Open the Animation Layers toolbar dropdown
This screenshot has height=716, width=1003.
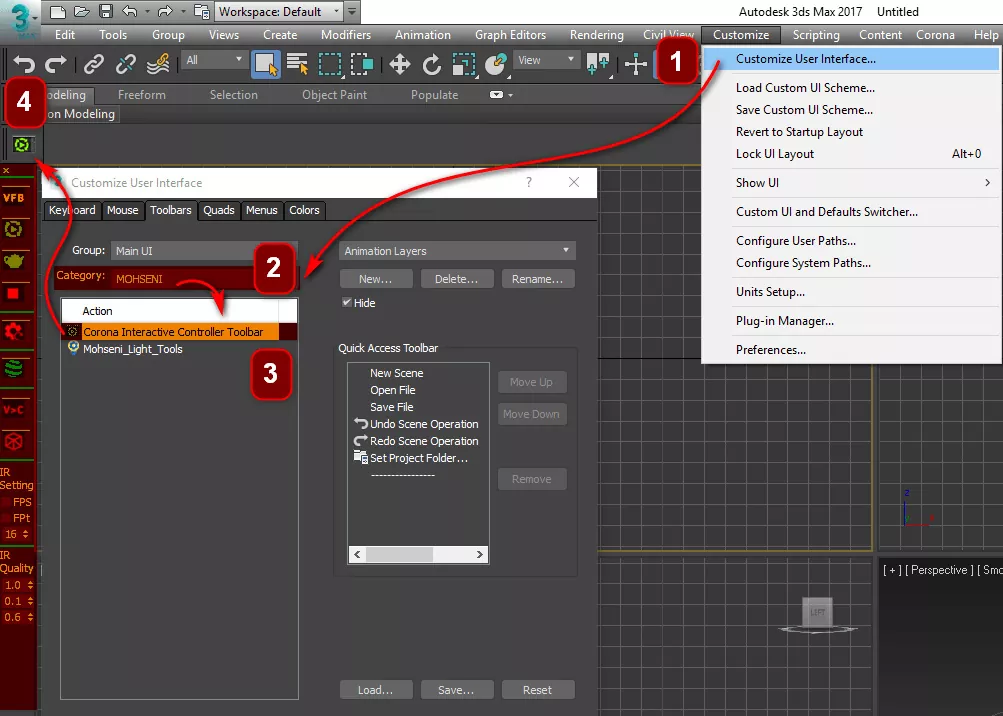click(x=457, y=251)
